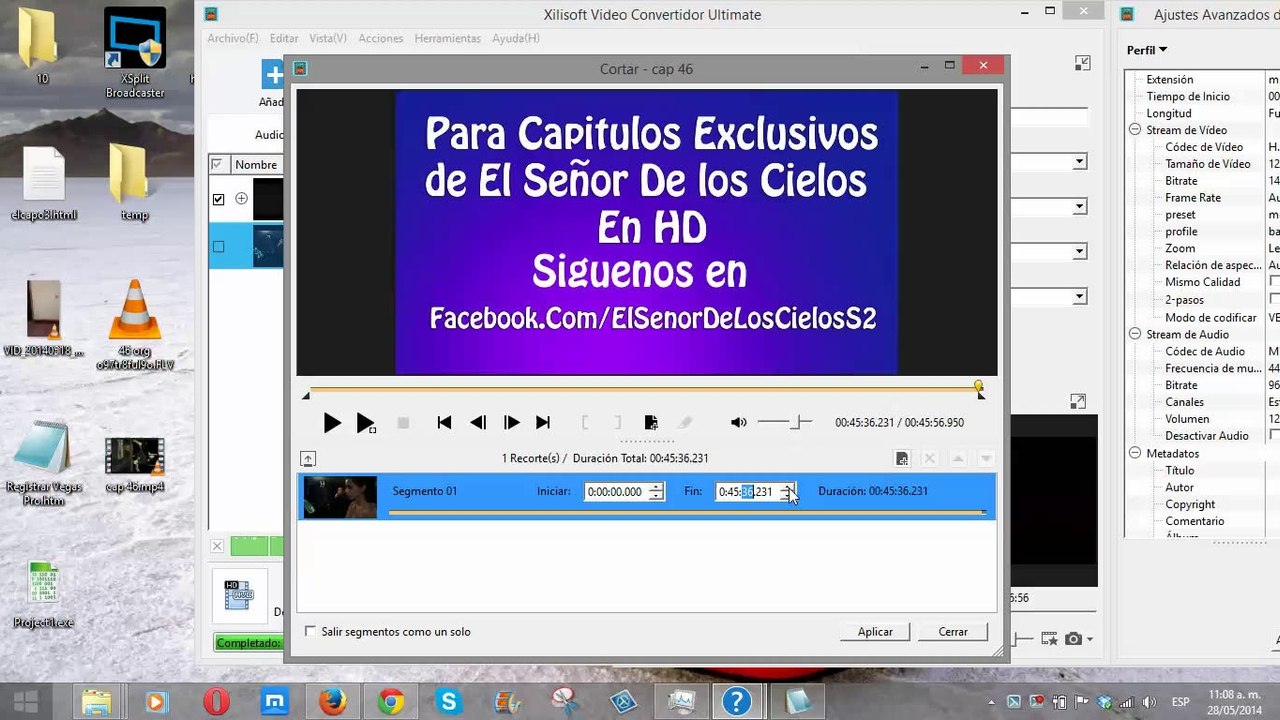1280x720 pixels.
Task: Click the Cerrar button
Action: click(x=953, y=632)
